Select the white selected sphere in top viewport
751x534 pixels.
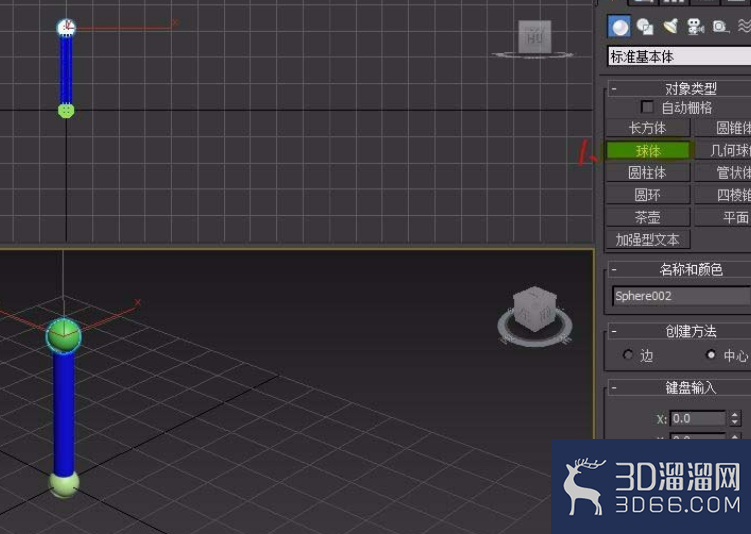[66, 28]
